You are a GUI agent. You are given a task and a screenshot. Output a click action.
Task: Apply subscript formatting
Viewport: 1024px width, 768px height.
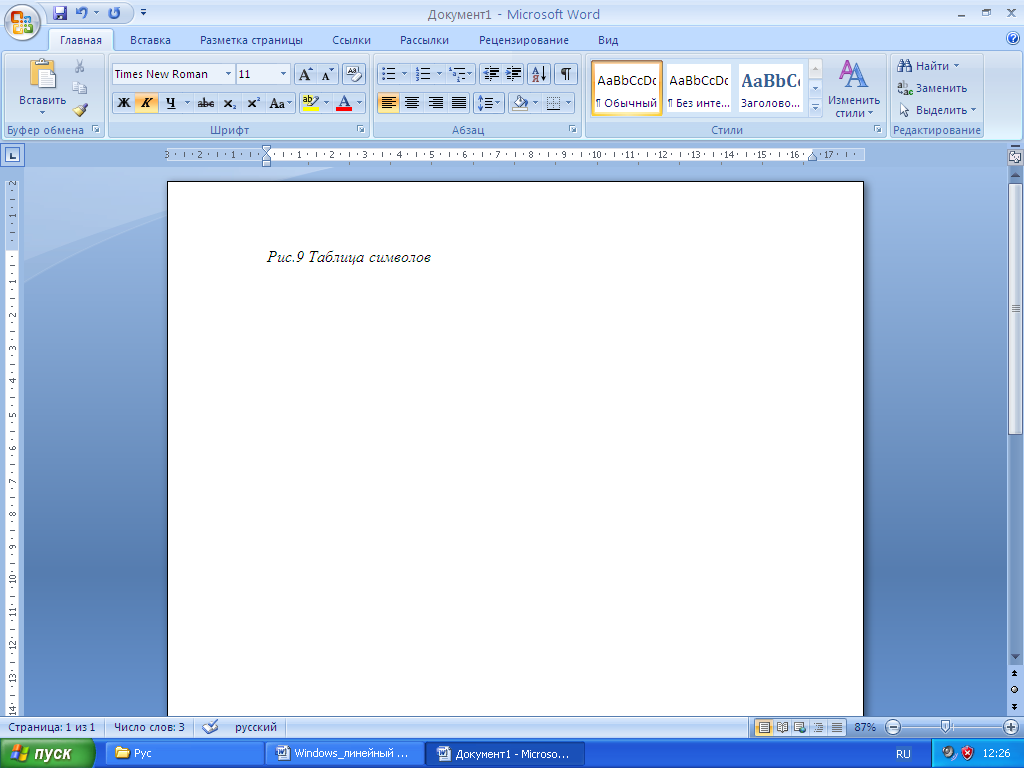click(x=229, y=103)
